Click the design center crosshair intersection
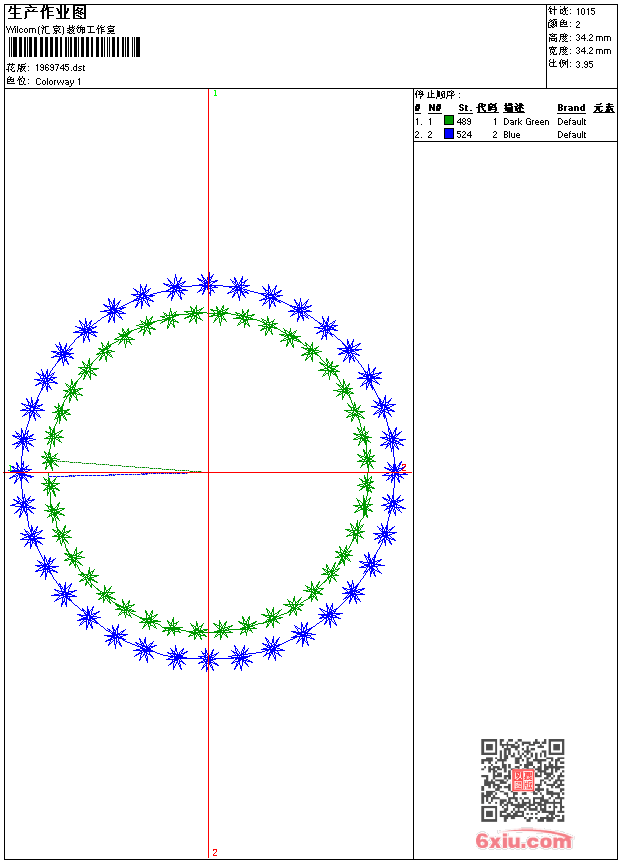This screenshot has width=620, height=860. (208, 472)
